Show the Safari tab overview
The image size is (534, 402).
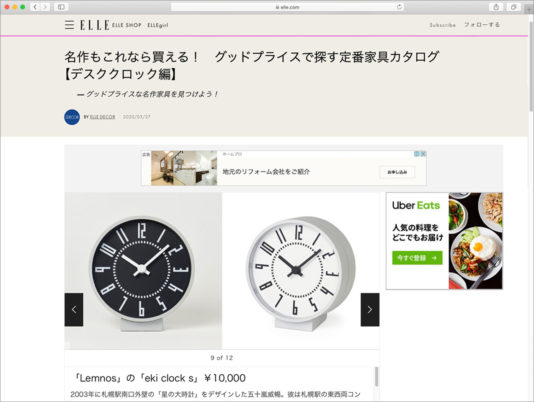tap(513, 7)
